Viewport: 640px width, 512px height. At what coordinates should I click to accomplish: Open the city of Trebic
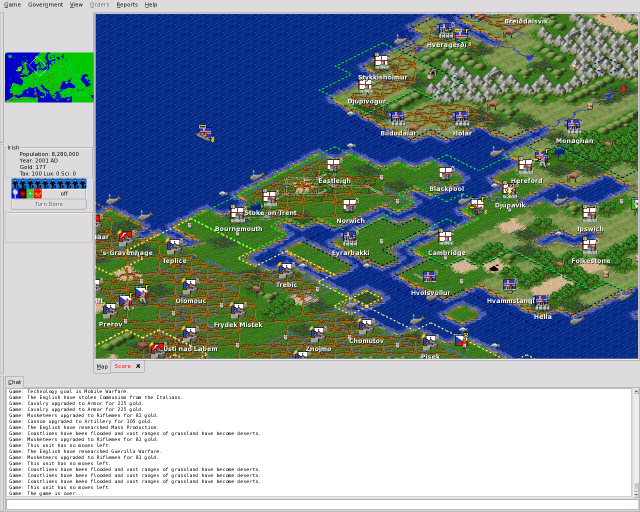[x=285, y=270]
